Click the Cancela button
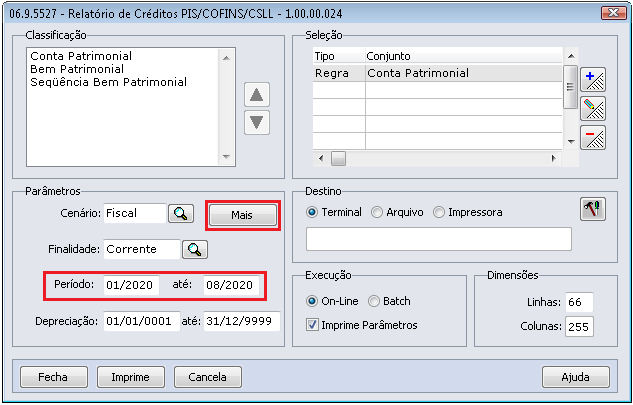Image resolution: width=633 pixels, height=405 pixels. point(208,377)
